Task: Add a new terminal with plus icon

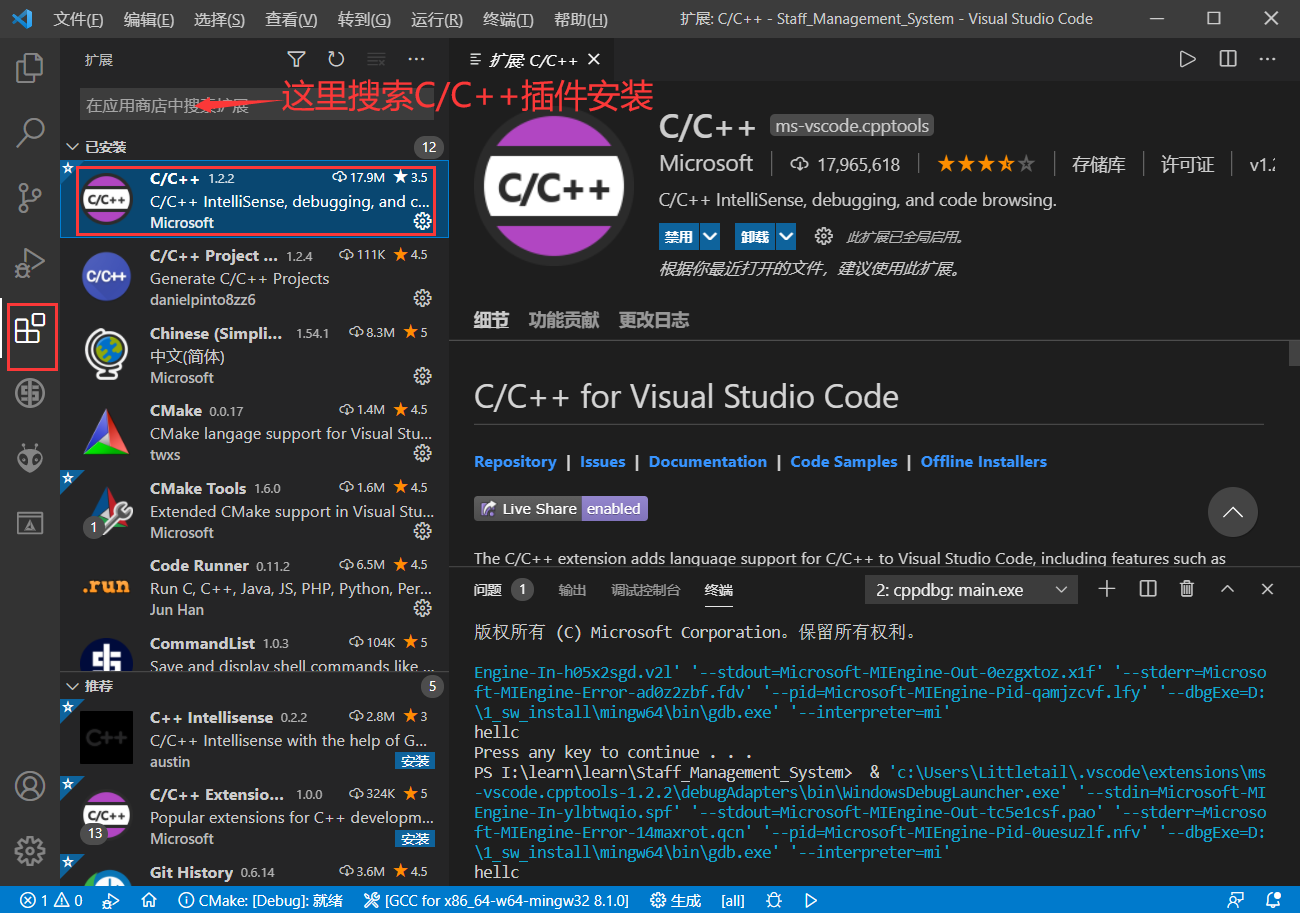Action: point(1106,589)
